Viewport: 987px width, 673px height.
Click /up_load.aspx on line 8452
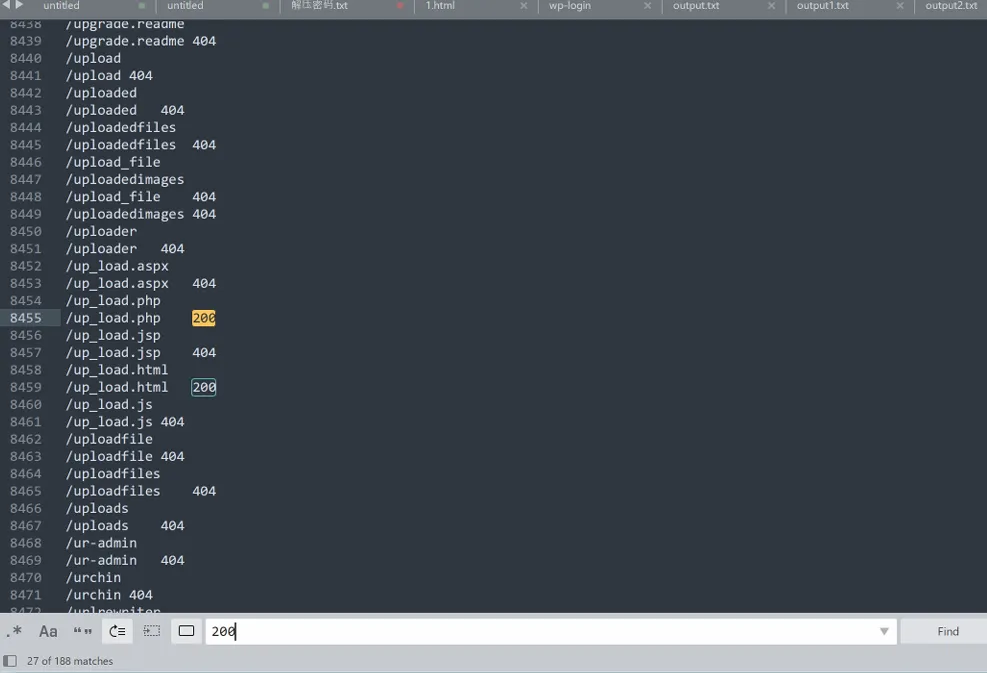pos(117,266)
